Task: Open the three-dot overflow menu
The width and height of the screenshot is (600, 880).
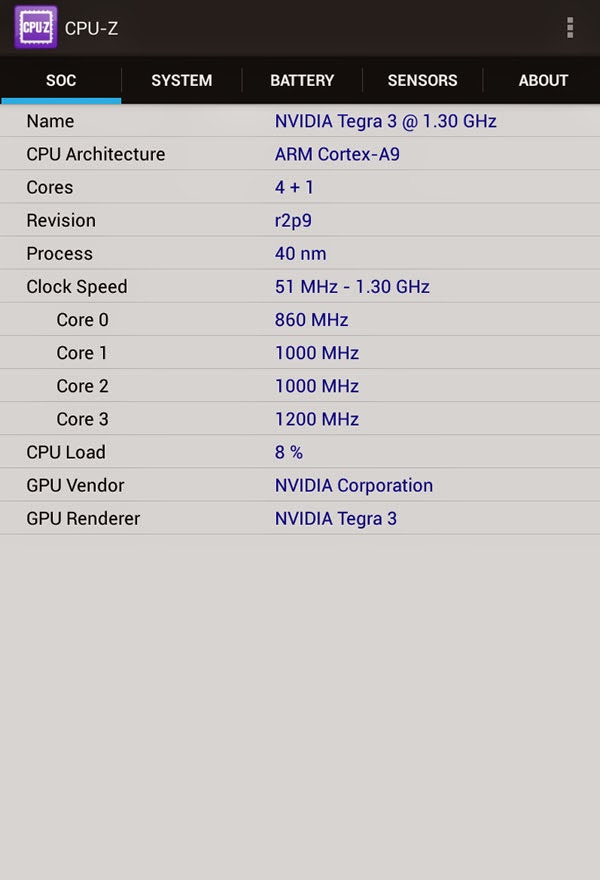Action: [x=570, y=28]
